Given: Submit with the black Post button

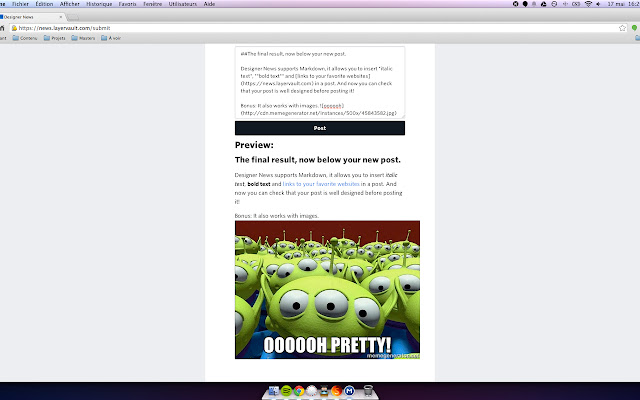Looking at the screenshot, I should (320, 128).
